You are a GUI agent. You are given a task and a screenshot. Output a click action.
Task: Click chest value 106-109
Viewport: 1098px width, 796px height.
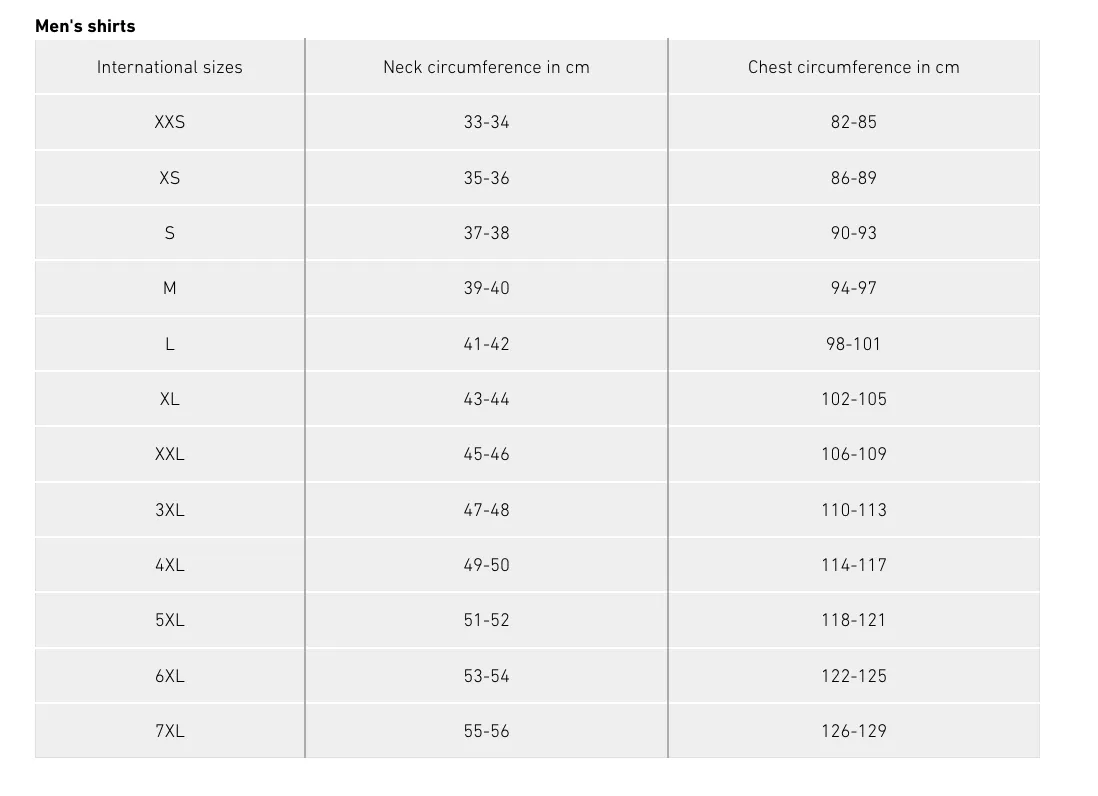(854, 454)
